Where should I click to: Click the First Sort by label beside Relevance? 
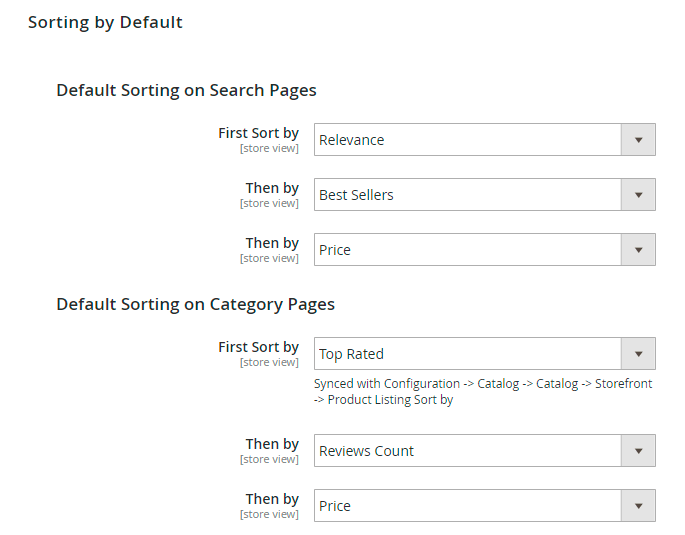pos(258,133)
